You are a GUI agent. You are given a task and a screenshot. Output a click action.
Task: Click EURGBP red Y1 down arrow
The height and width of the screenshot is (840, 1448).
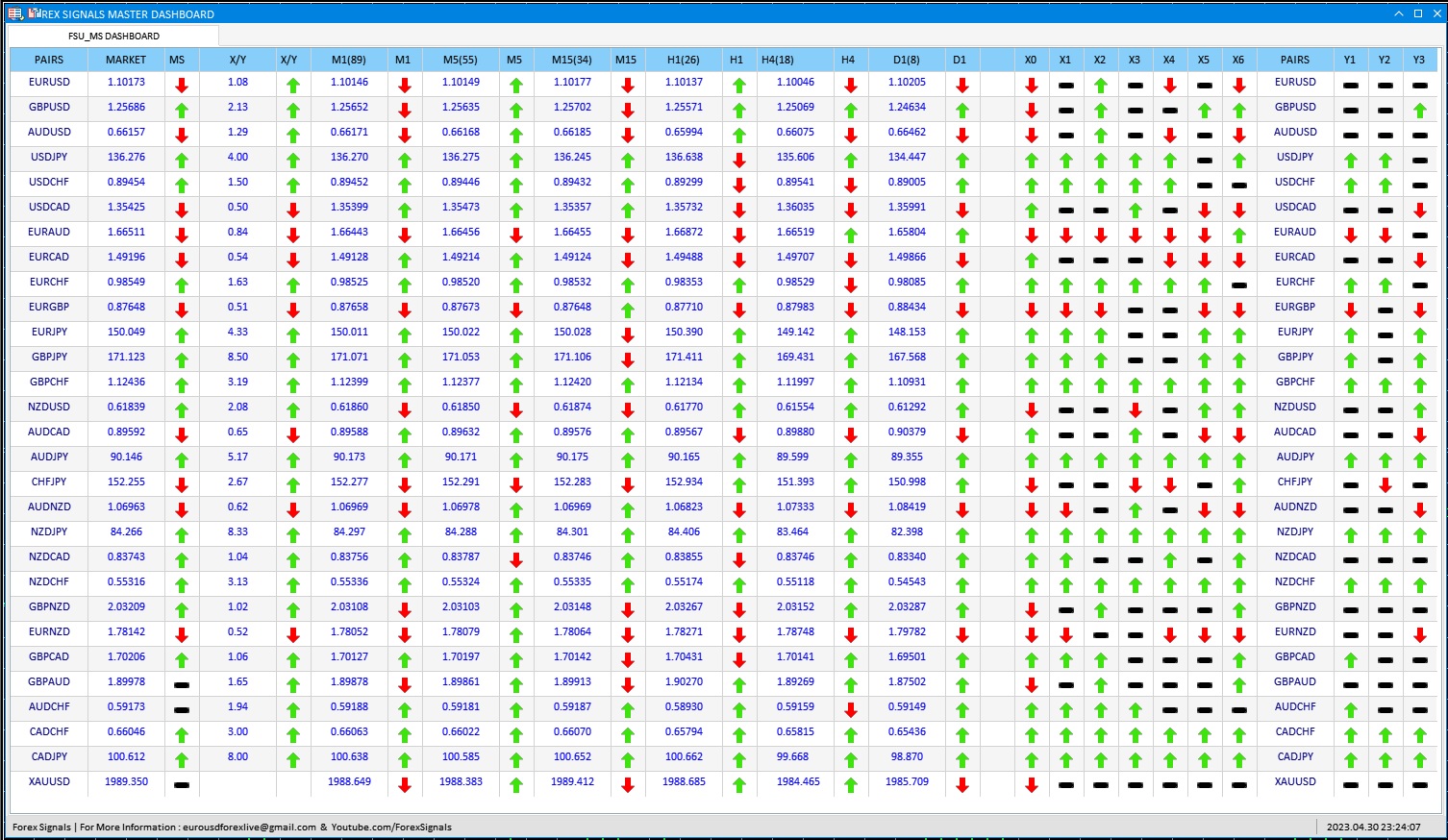coord(1351,310)
